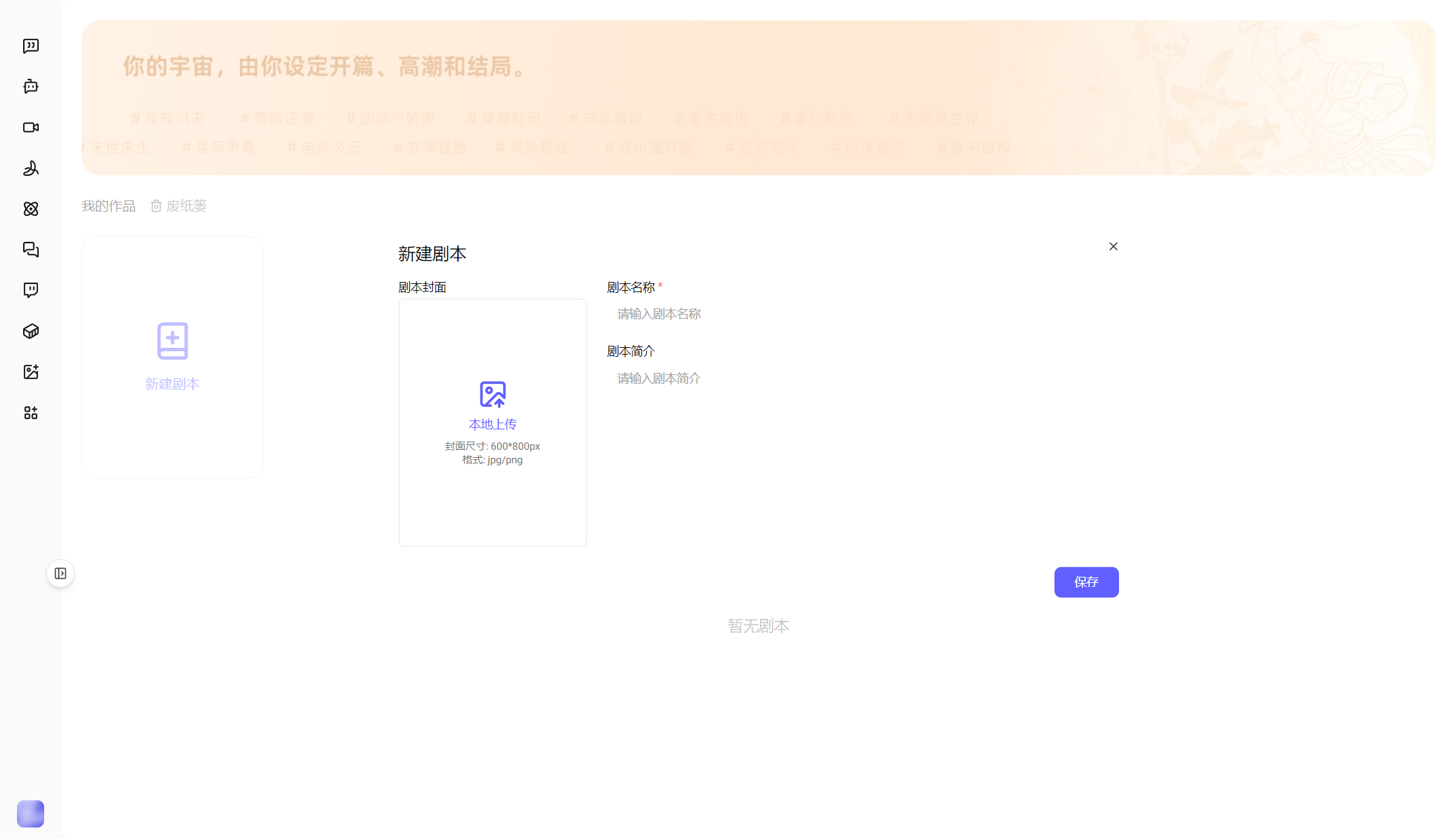1456x839 pixels.
Task: Close the 新建剧本 dialog
Action: (1113, 246)
